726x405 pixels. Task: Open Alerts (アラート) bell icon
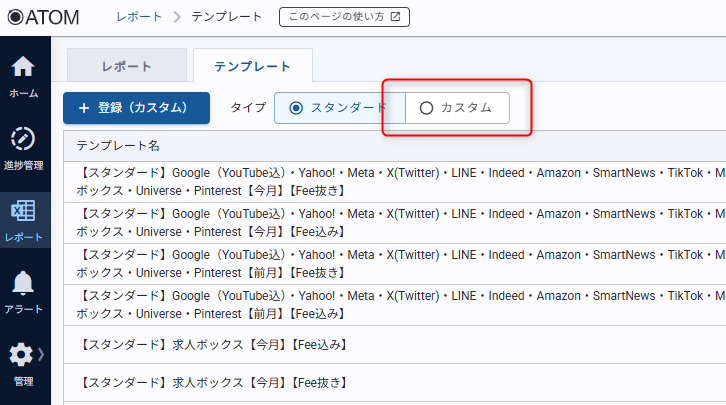(22, 284)
